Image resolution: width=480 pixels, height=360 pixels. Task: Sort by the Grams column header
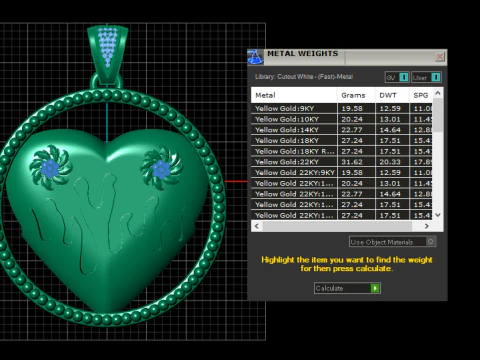(356, 95)
